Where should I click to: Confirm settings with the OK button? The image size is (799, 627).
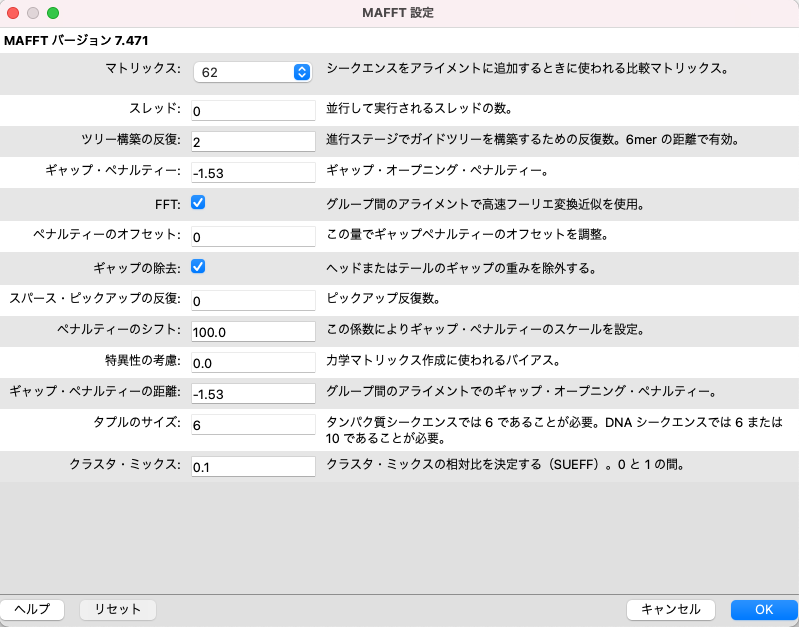pyautogui.click(x=764, y=609)
